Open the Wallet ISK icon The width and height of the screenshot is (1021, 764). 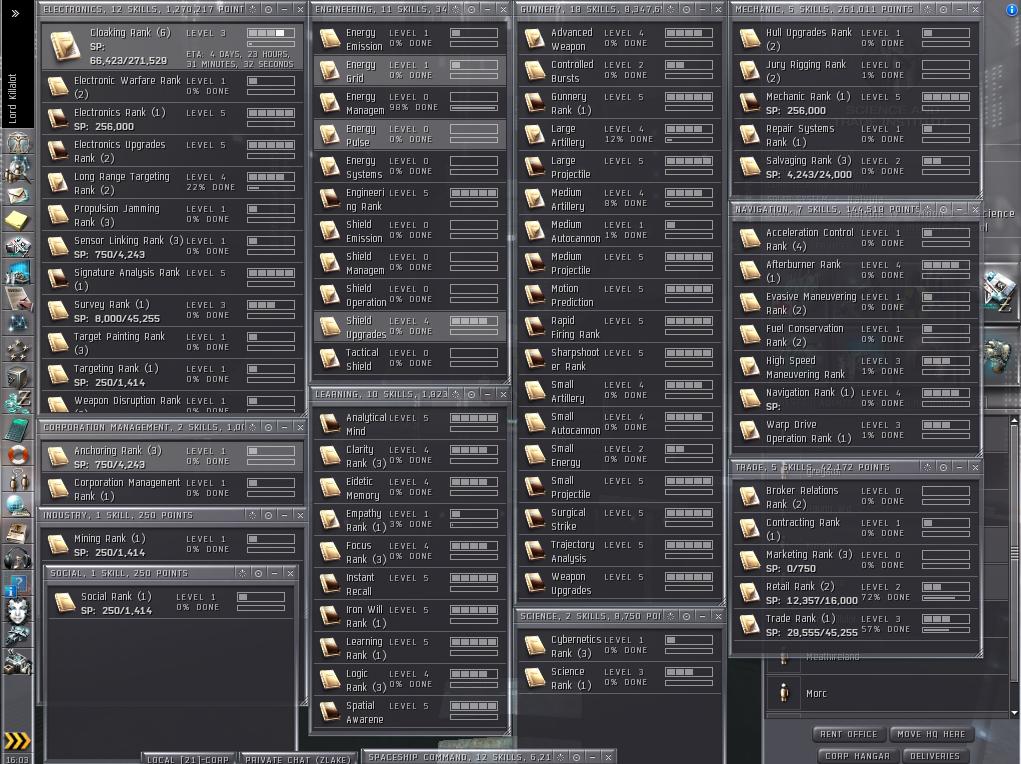pos(18,402)
